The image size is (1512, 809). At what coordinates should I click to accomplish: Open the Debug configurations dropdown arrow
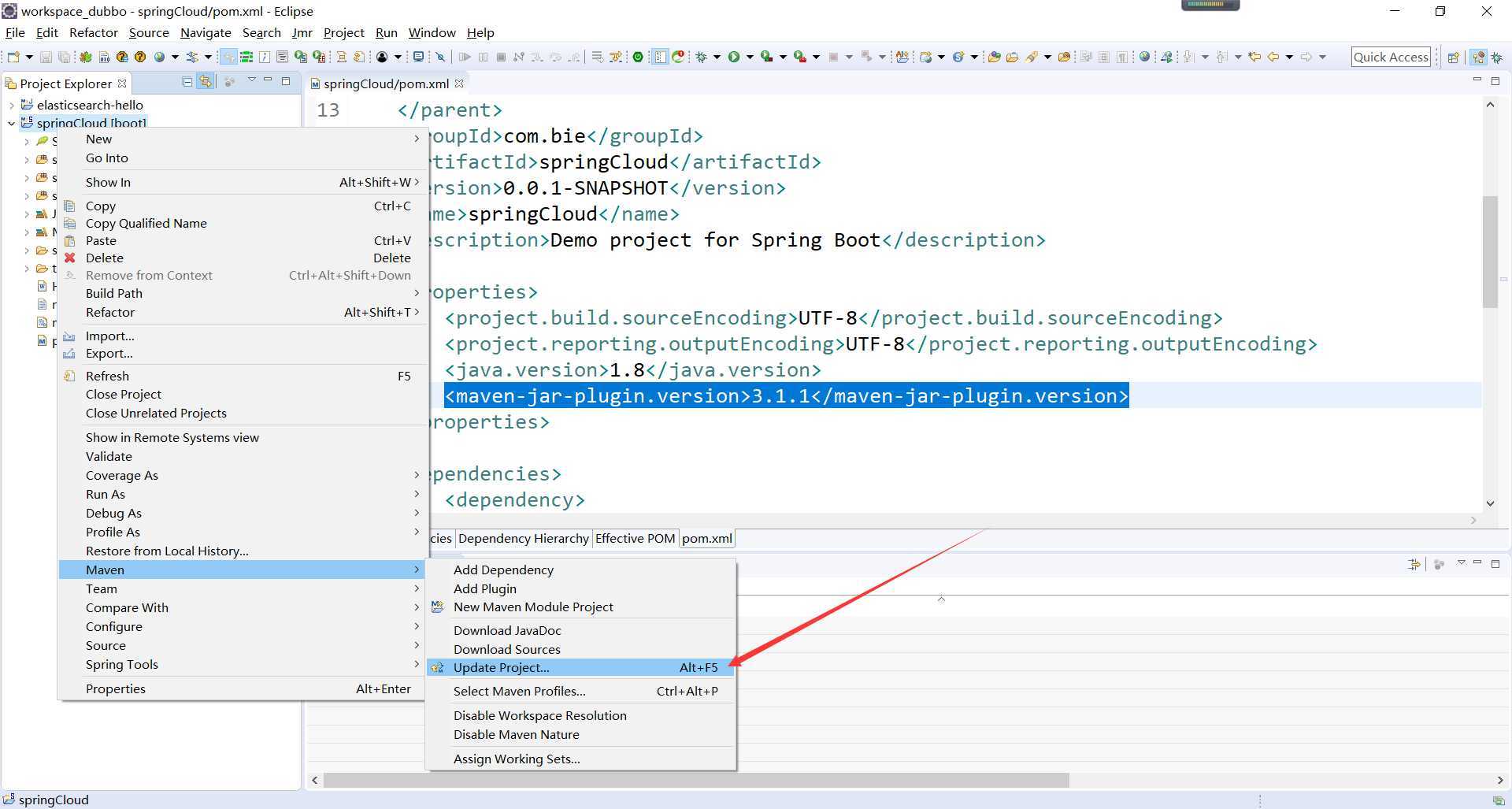(x=717, y=57)
